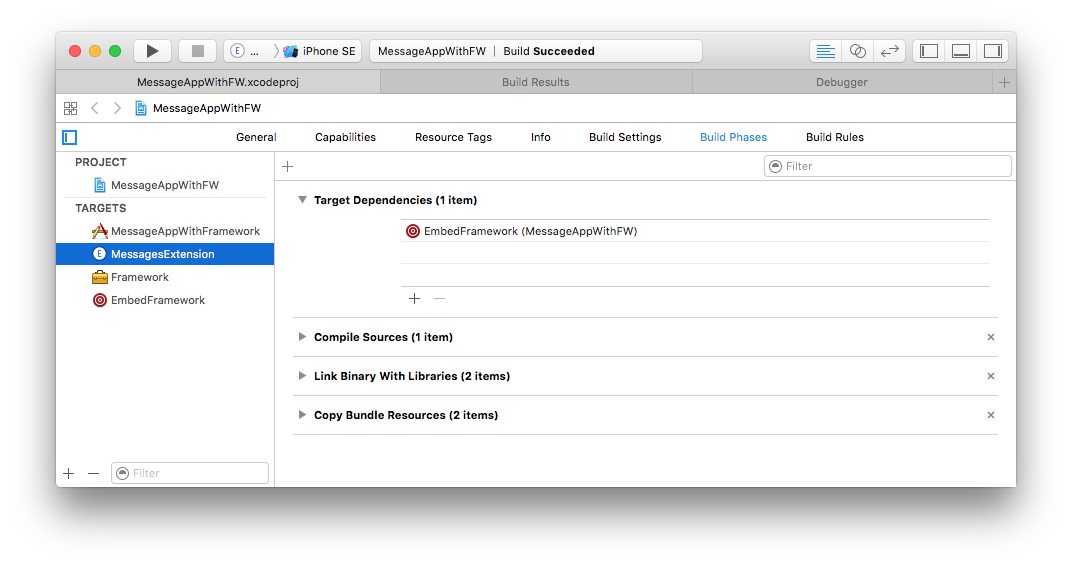Expand Link Binary With Libraries
The width and height of the screenshot is (1072, 567).
(302, 376)
